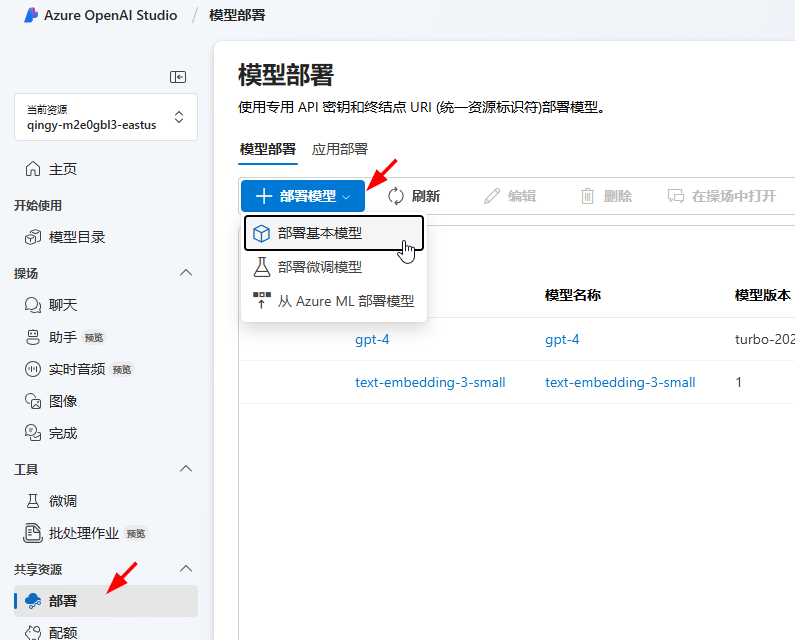Click the 刷新 refresh button

pos(414,196)
